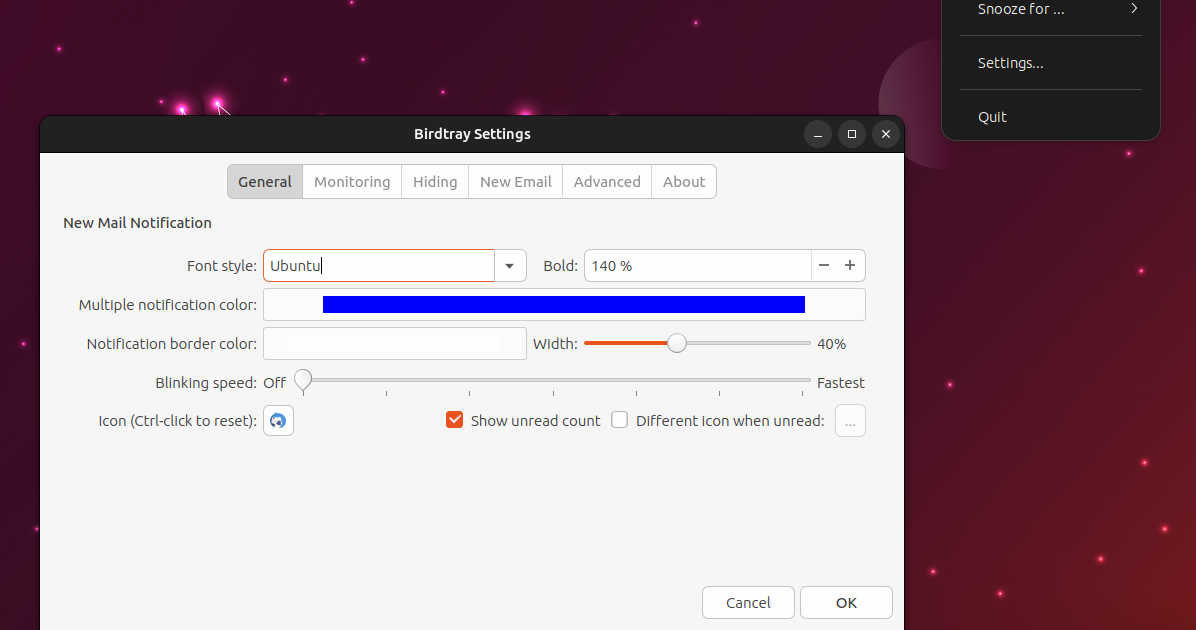
Task: Increase Bold percentage with plus stepper
Action: [x=849, y=265]
